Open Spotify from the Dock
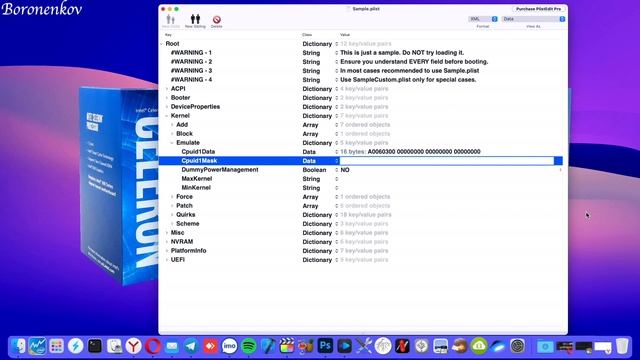 (x=249, y=347)
